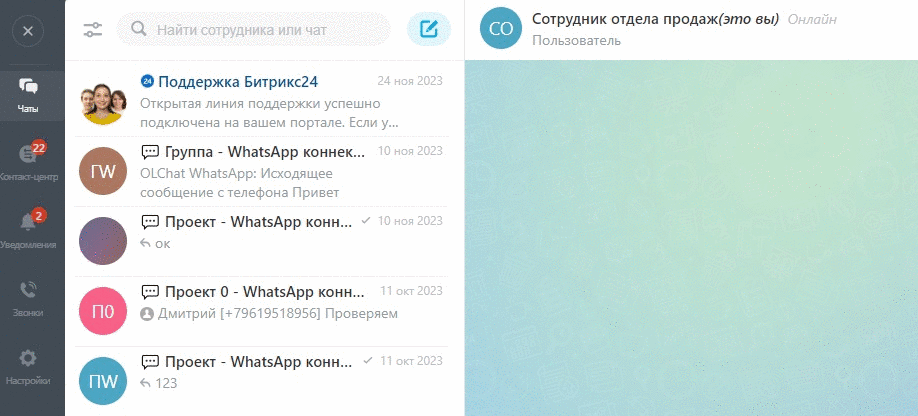The width and height of the screenshot is (918, 416).
Task: Close the messenger with the X button
Action: [x=28, y=30]
